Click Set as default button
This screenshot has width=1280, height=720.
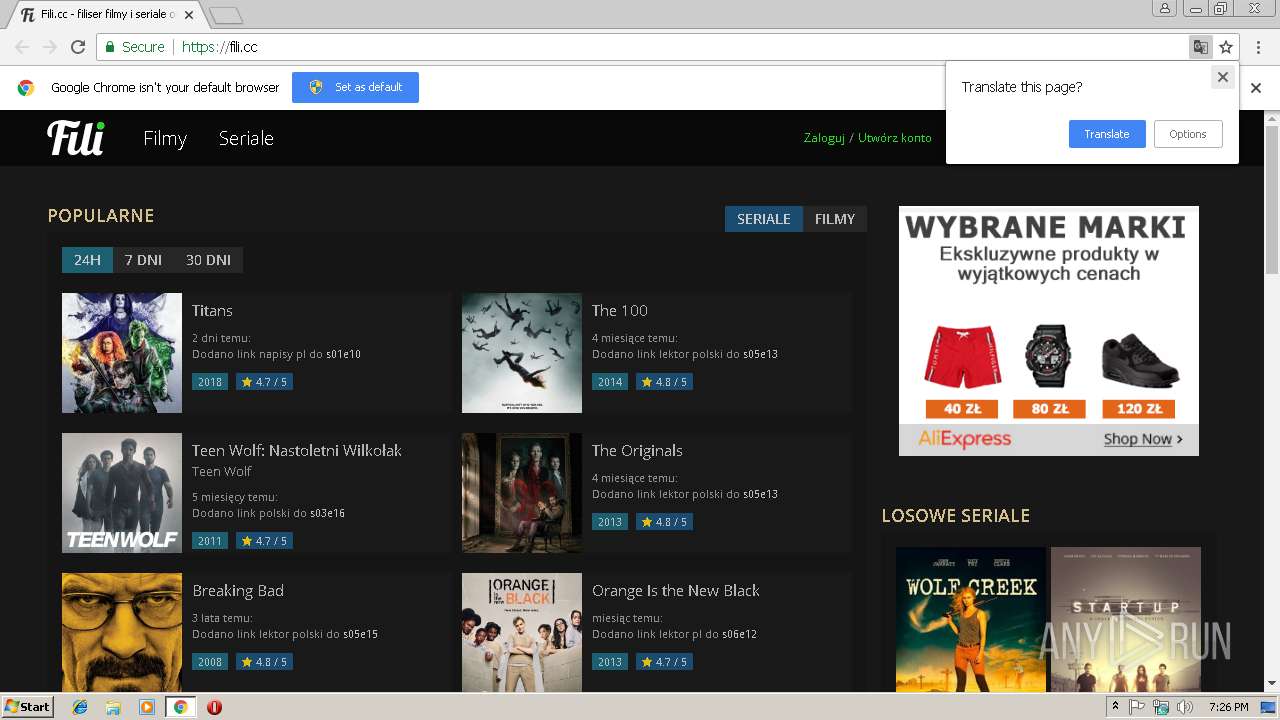coord(355,87)
